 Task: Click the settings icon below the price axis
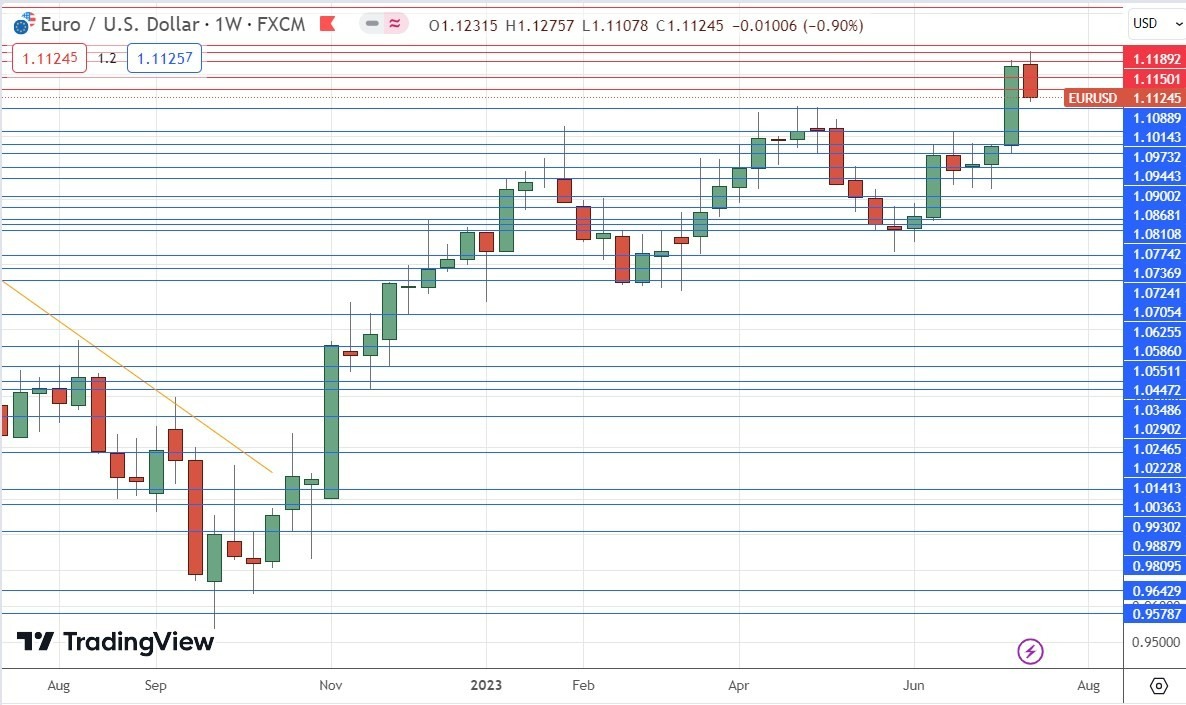[x=1159, y=686]
